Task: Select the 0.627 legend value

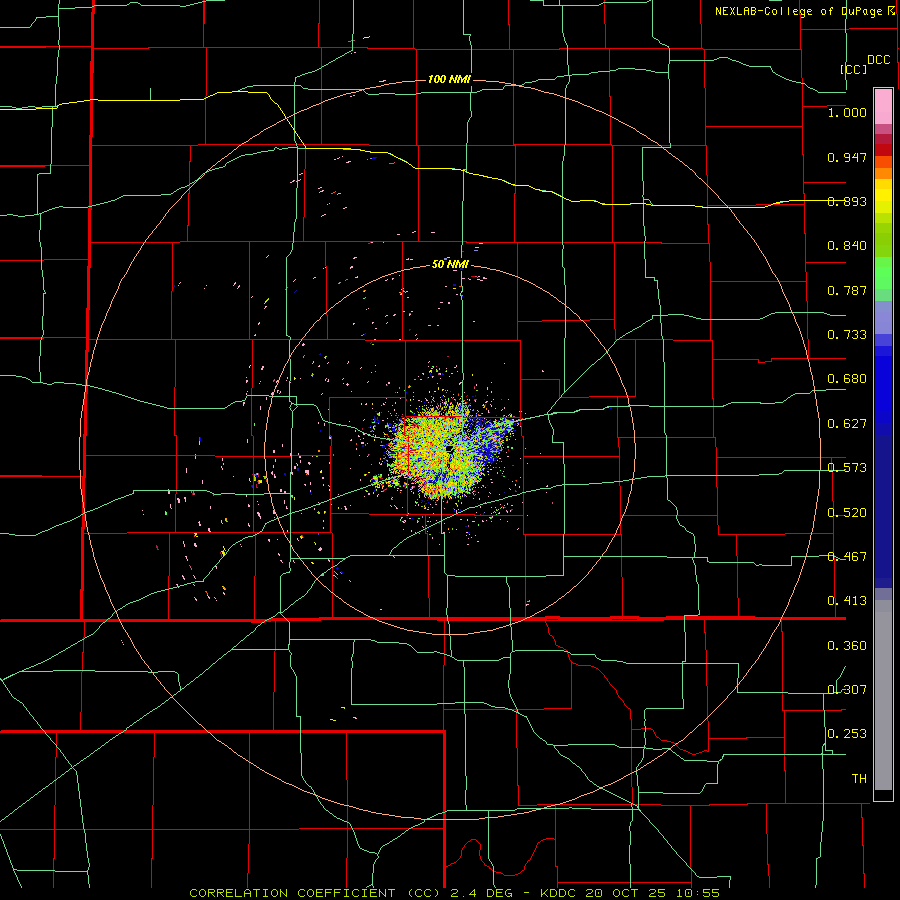Action: [x=847, y=424]
